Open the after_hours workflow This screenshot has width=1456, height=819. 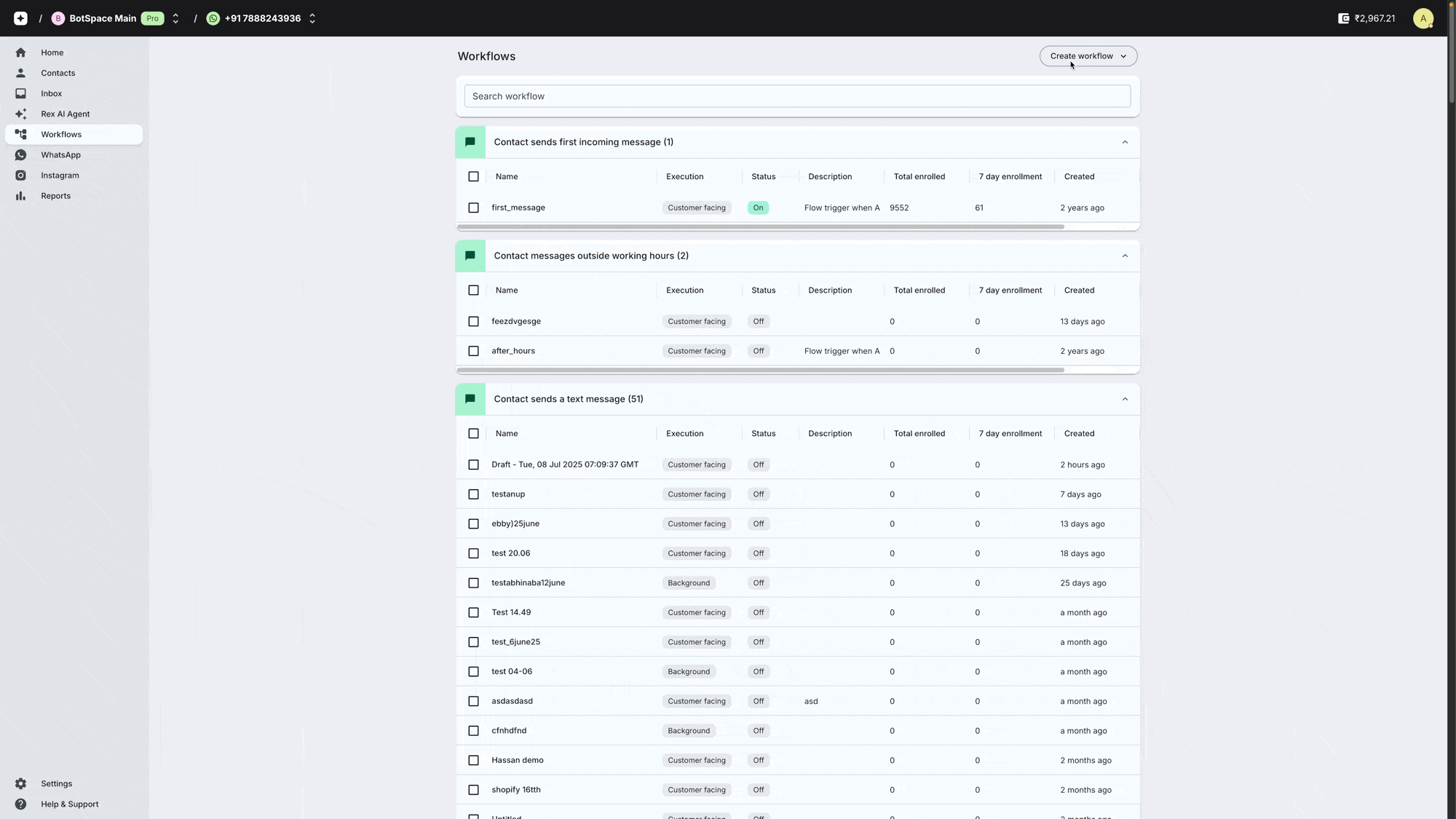click(x=513, y=351)
